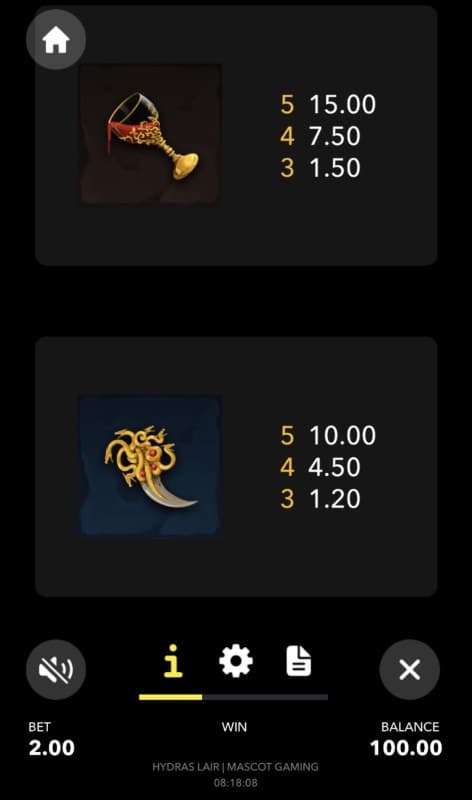Click the yellow tab indicator bar
This screenshot has width=472, height=800.
[170, 697]
